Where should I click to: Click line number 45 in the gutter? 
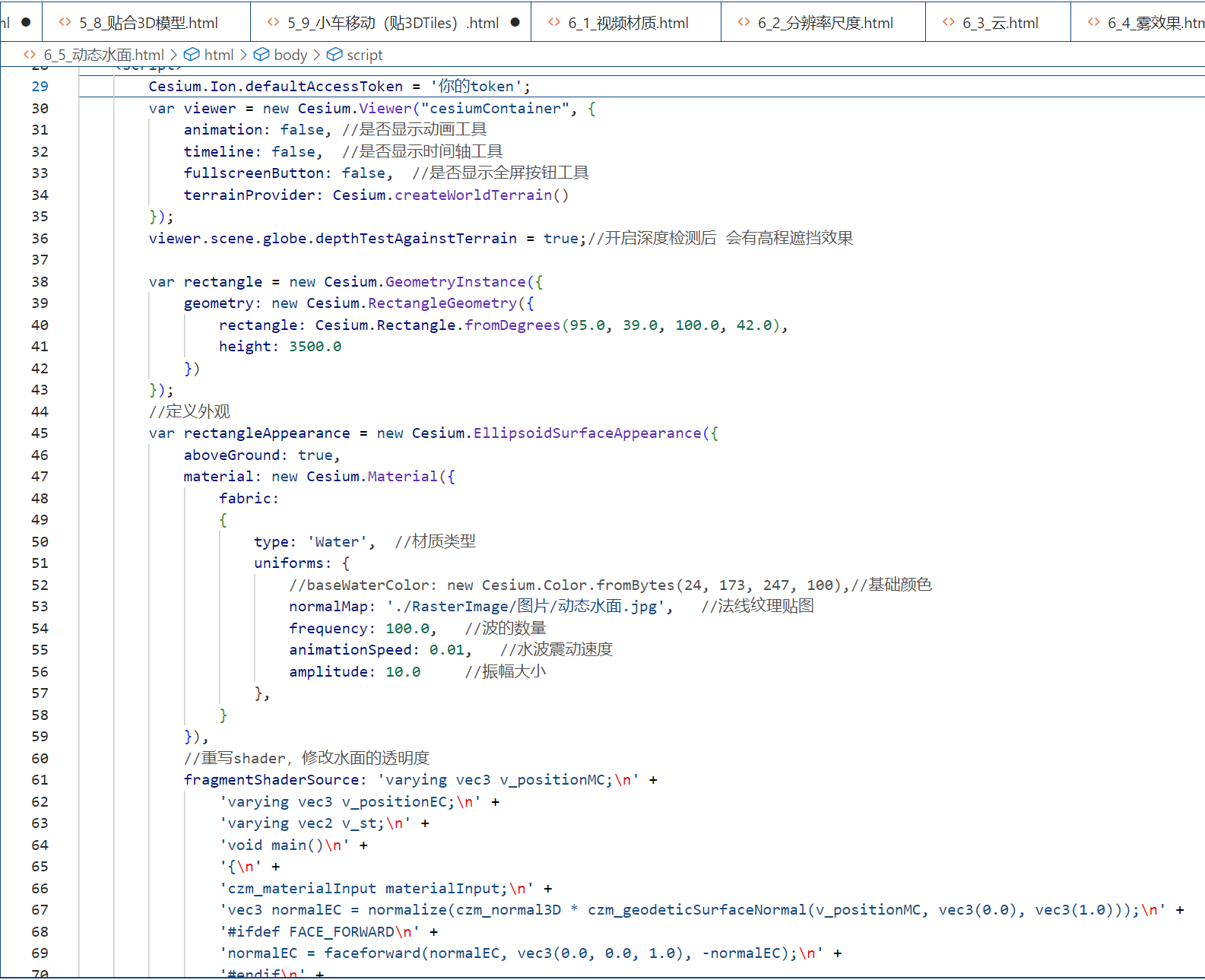(40, 433)
